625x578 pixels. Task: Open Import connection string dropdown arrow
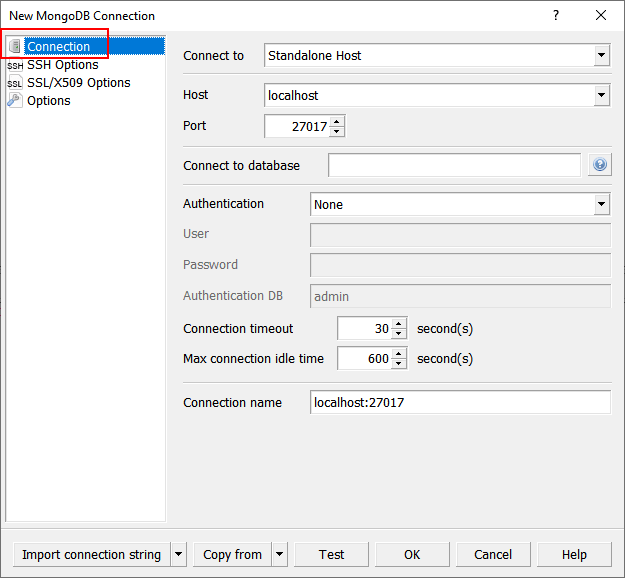178,554
